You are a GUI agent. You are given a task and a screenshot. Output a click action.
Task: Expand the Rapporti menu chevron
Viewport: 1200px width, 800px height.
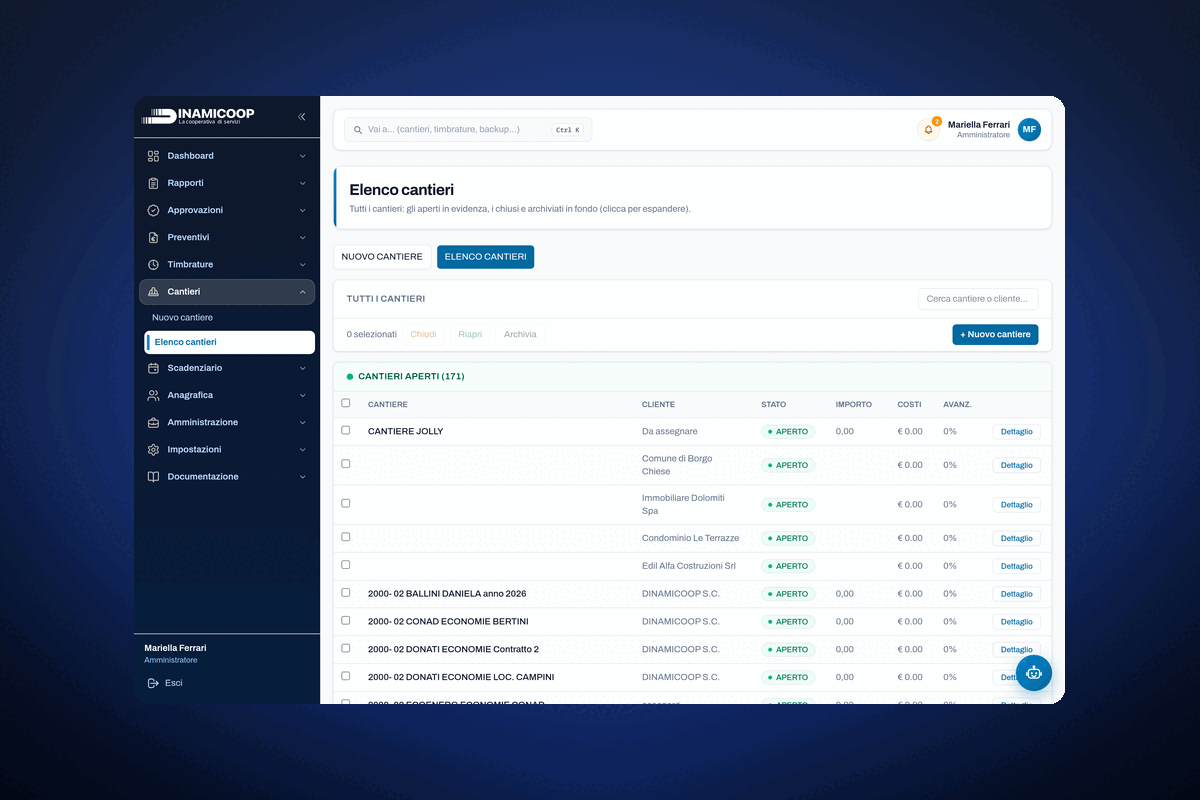[303, 183]
